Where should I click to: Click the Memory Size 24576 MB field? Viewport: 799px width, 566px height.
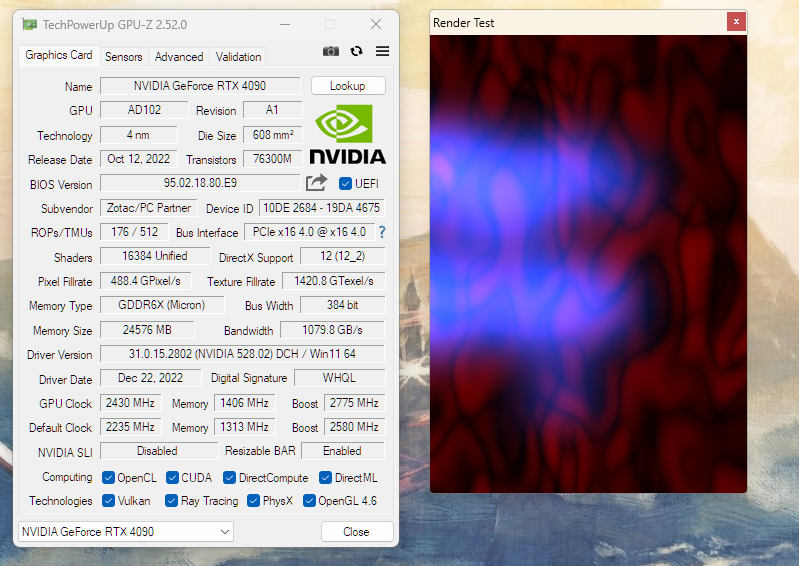tap(147, 330)
